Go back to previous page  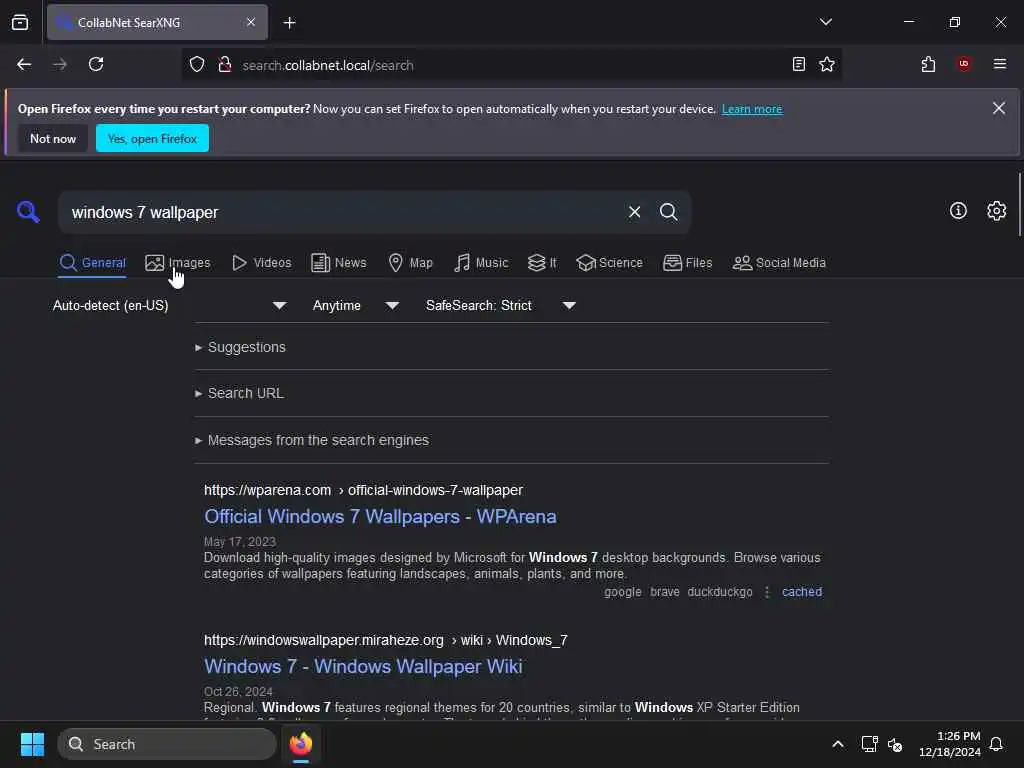click(x=24, y=65)
